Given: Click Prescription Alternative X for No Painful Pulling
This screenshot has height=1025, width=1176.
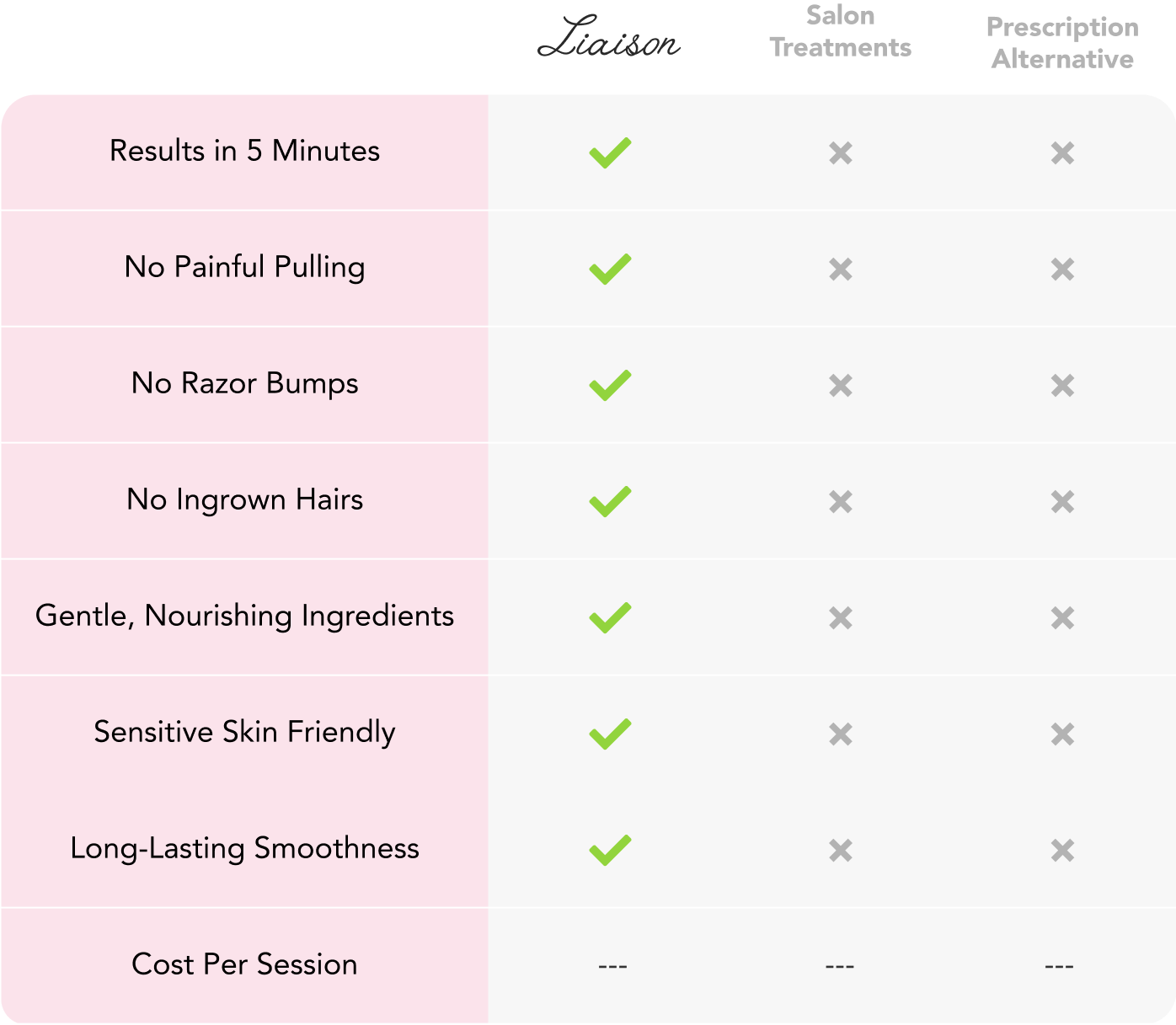Looking at the screenshot, I should [1063, 270].
